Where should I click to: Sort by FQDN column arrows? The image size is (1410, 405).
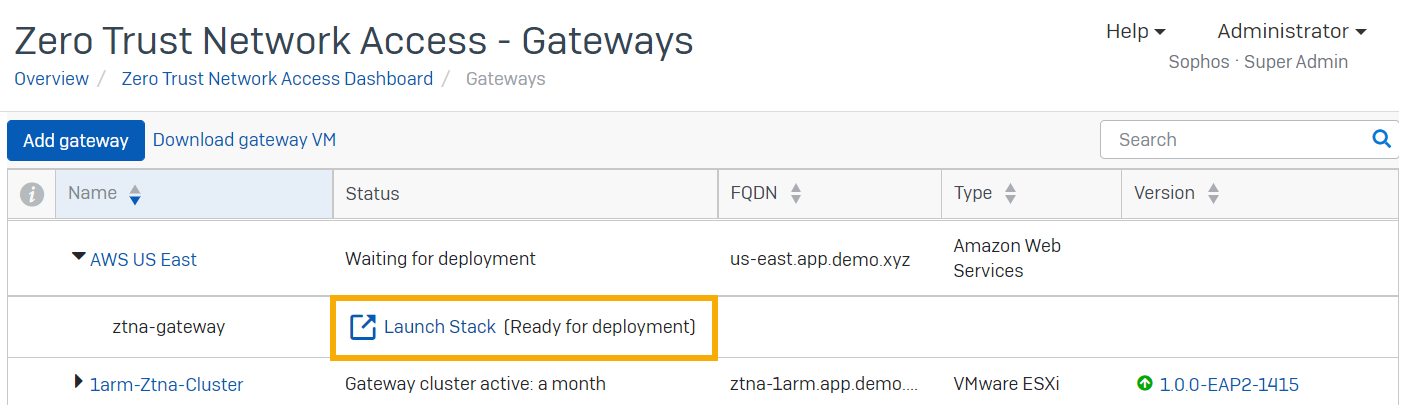[x=796, y=194]
